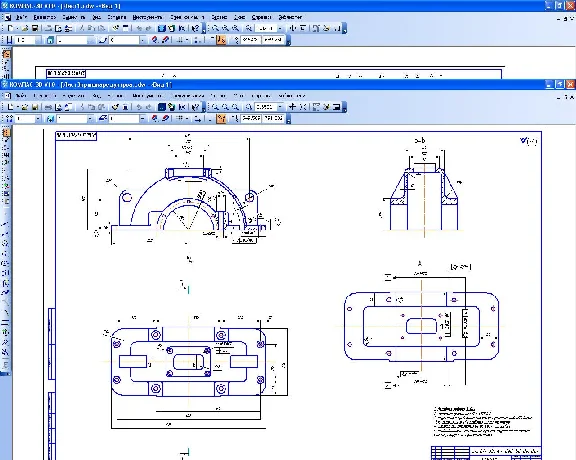Click the Save icon in the upper background window
This screenshot has width=576, height=460.
(35, 28)
